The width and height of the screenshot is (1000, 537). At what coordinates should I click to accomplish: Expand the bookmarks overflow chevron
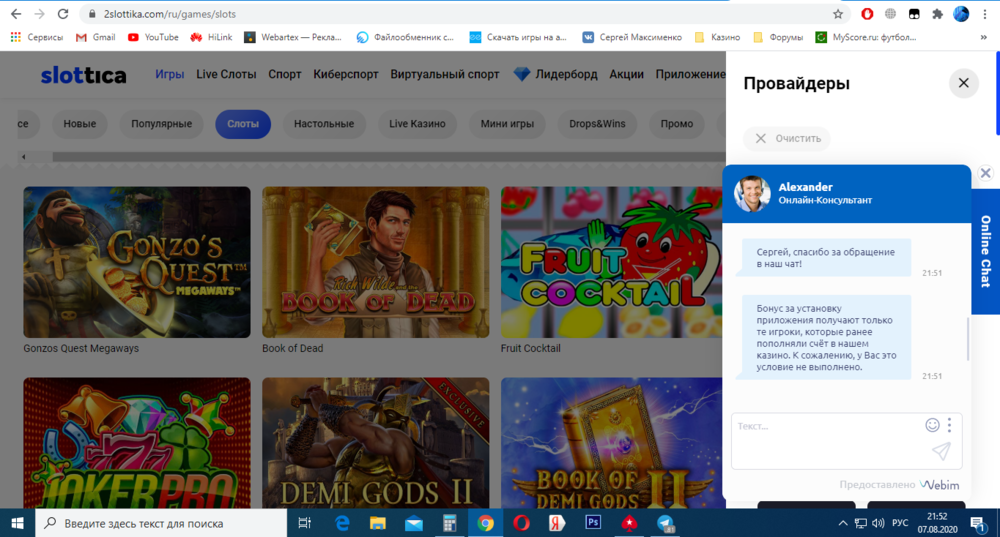coord(983,37)
